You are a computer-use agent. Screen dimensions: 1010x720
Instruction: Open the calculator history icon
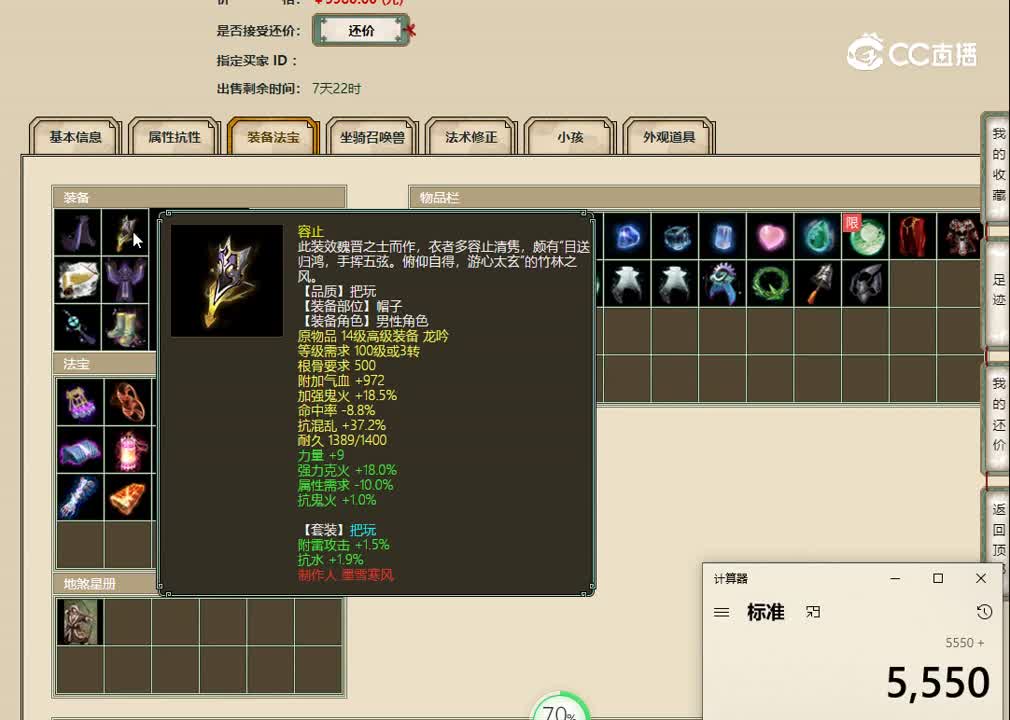pyautogui.click(x=984, y=612)
